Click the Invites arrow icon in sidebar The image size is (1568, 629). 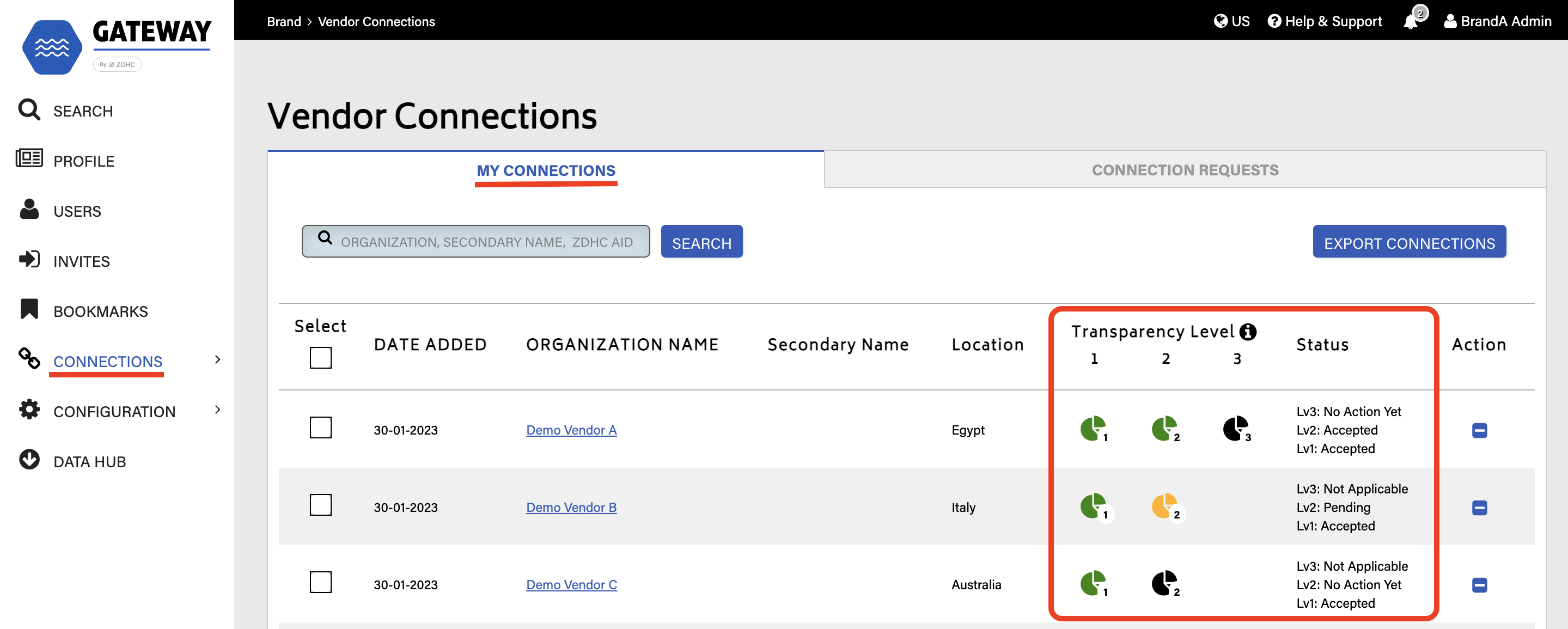(29, 259)
